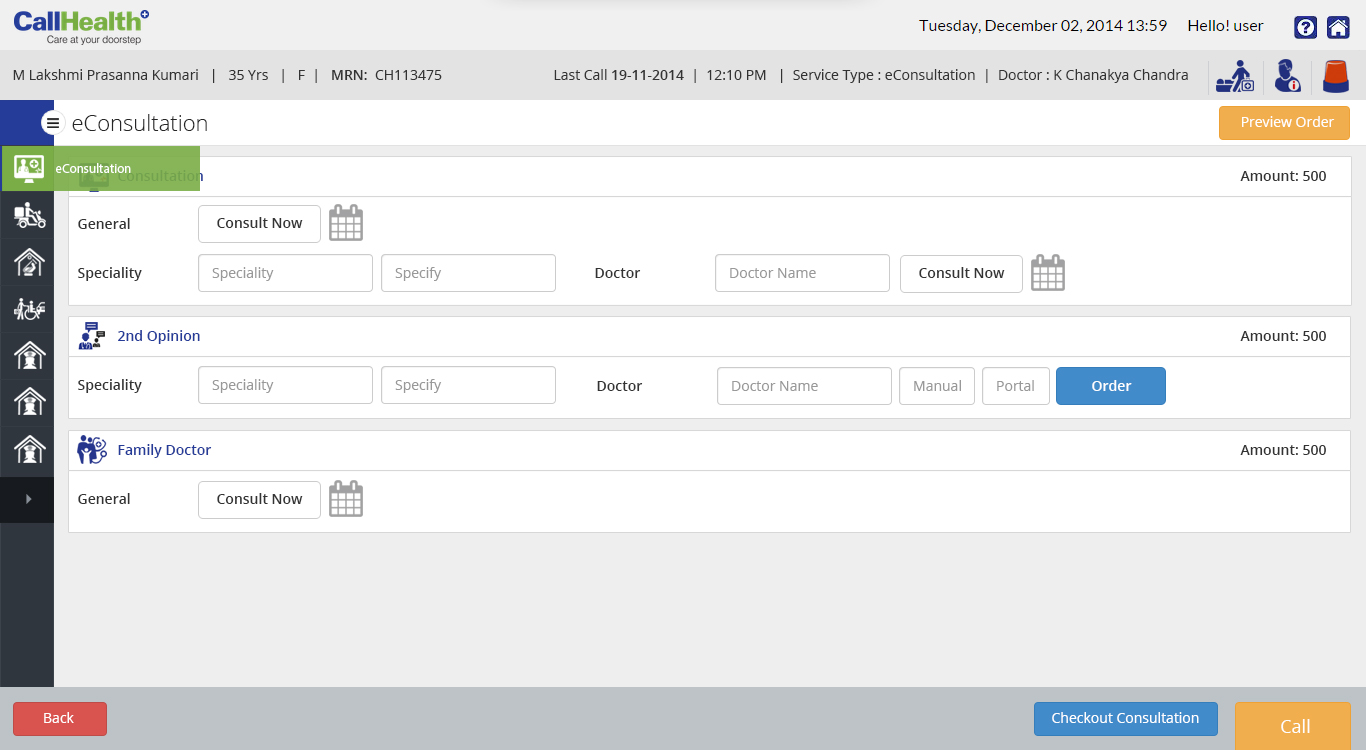Viewport: 1366px width, 750px height.
Task: Click the 12:10 PM call time
Action: coord(736,75)
